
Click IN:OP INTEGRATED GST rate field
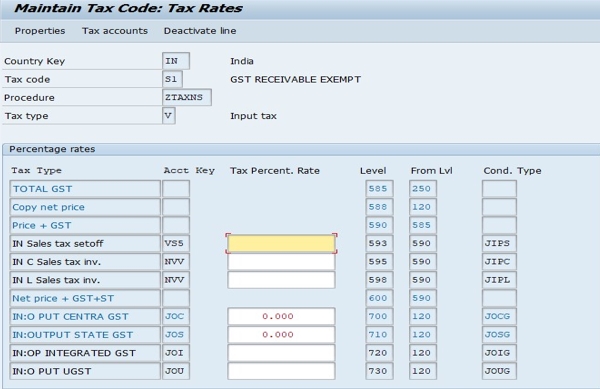[281, 353]
